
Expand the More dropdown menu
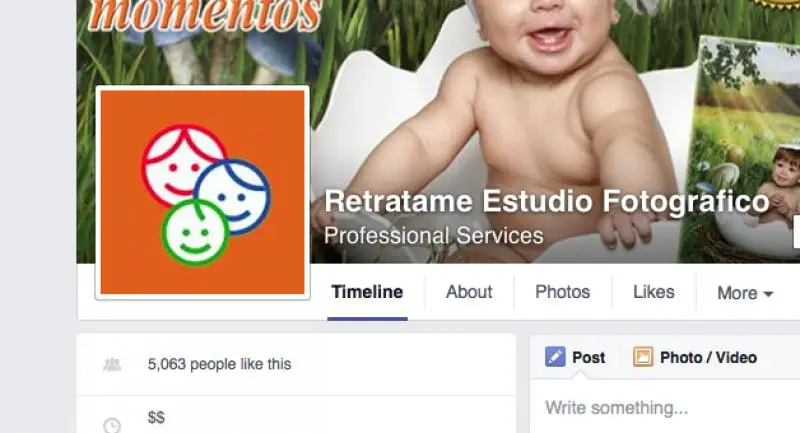745,293
